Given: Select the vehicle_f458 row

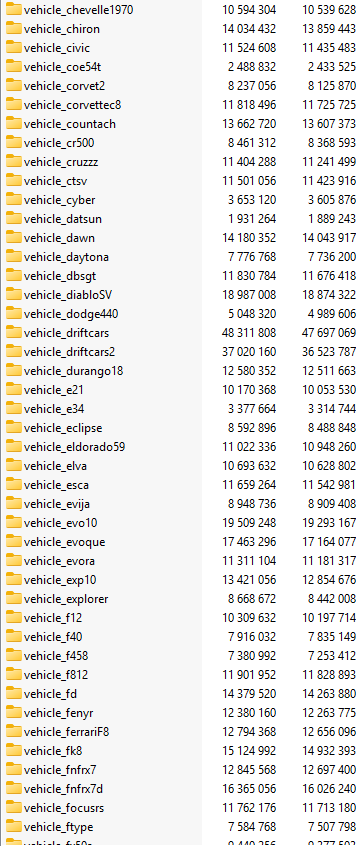Looking at the screenshot, I should click(x=181, y=656).
